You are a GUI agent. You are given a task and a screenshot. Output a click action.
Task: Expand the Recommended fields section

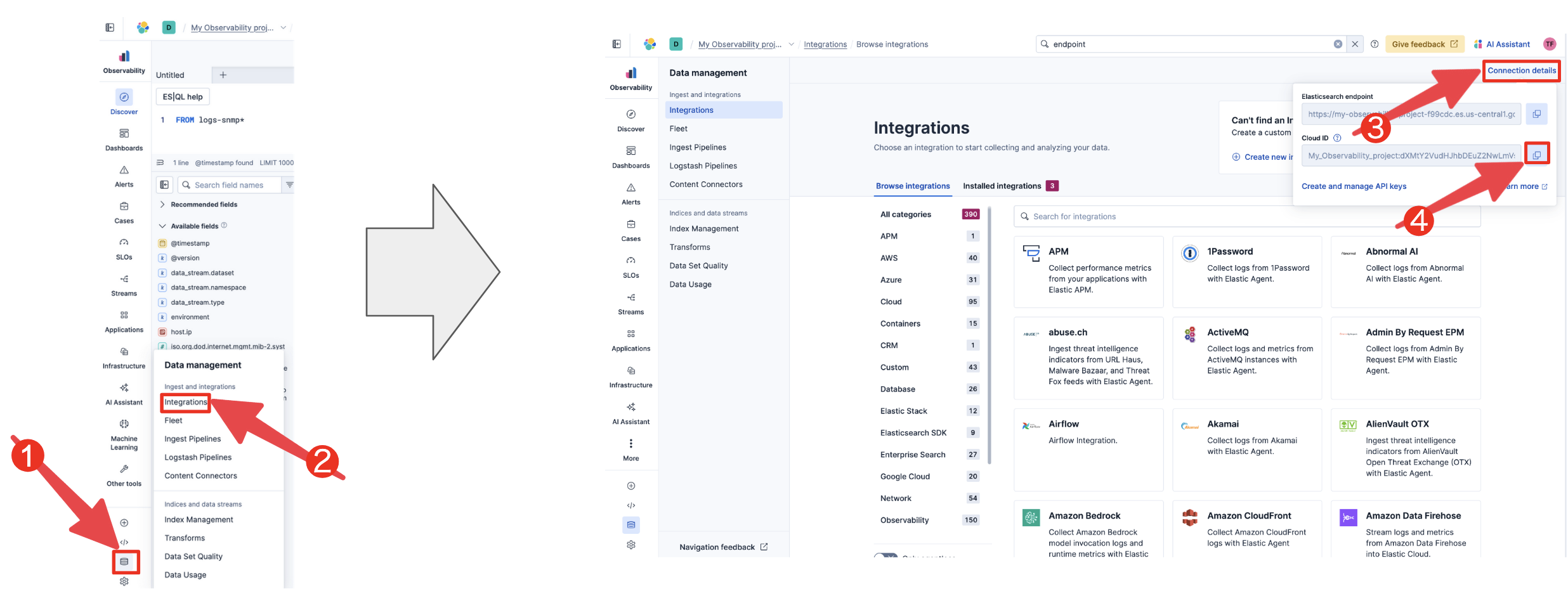click(198, 204)
